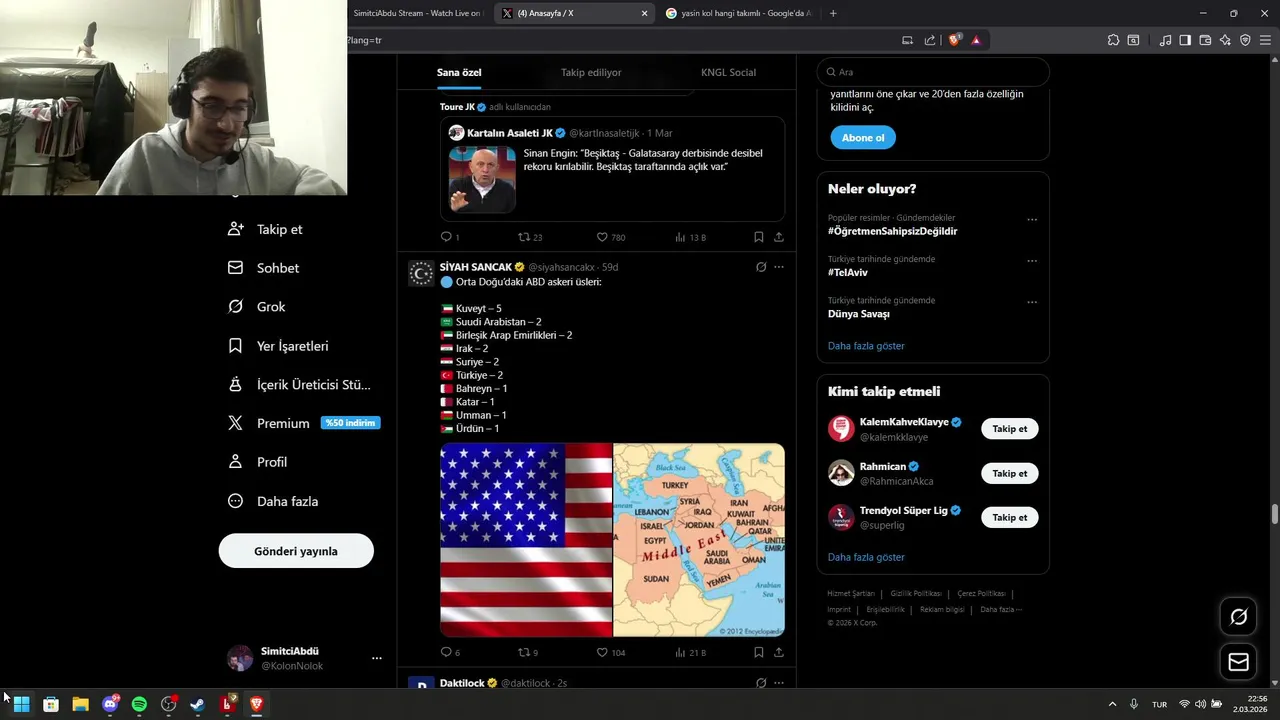Open Grok from the left sidebar
Screen dimensions: 1280x720
tap(257, 307)
